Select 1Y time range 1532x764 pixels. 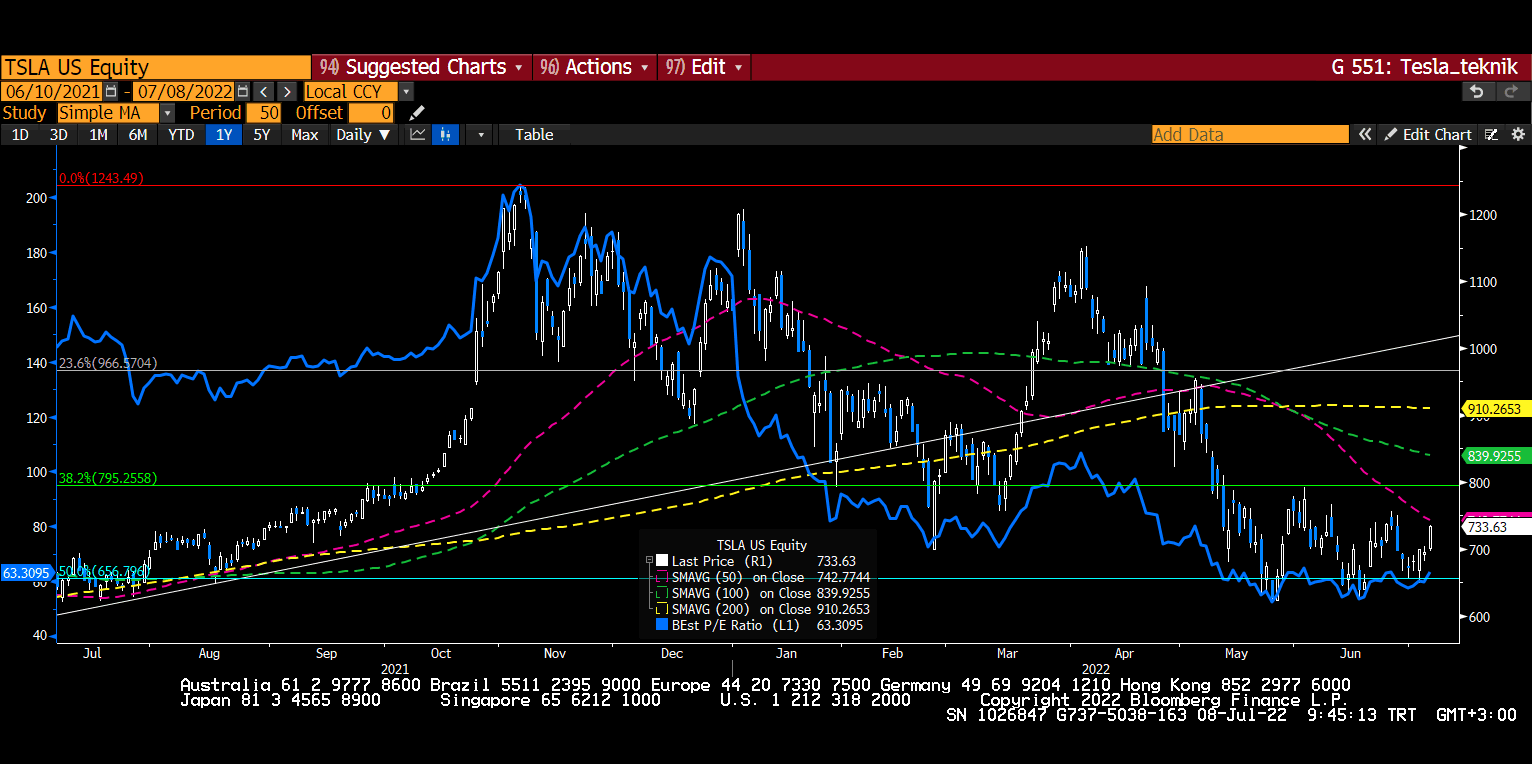point(223,134)
